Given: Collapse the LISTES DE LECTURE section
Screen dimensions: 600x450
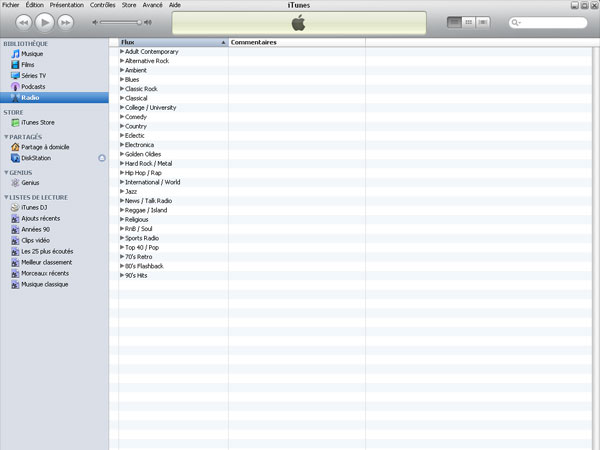Looking at the screenshot, I should point(6,197).
